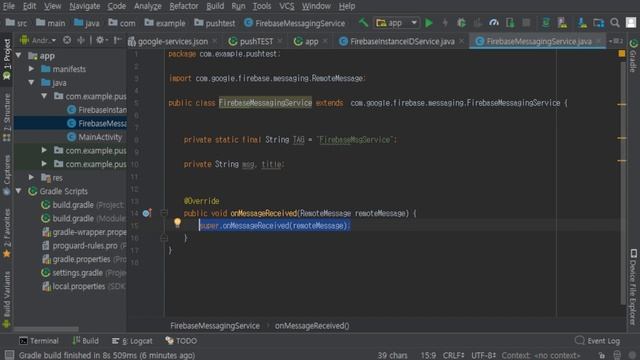Viewport: 640px width, 360px height.
Task: Open the Logcat tool window
Action: [x=132, y=340]
